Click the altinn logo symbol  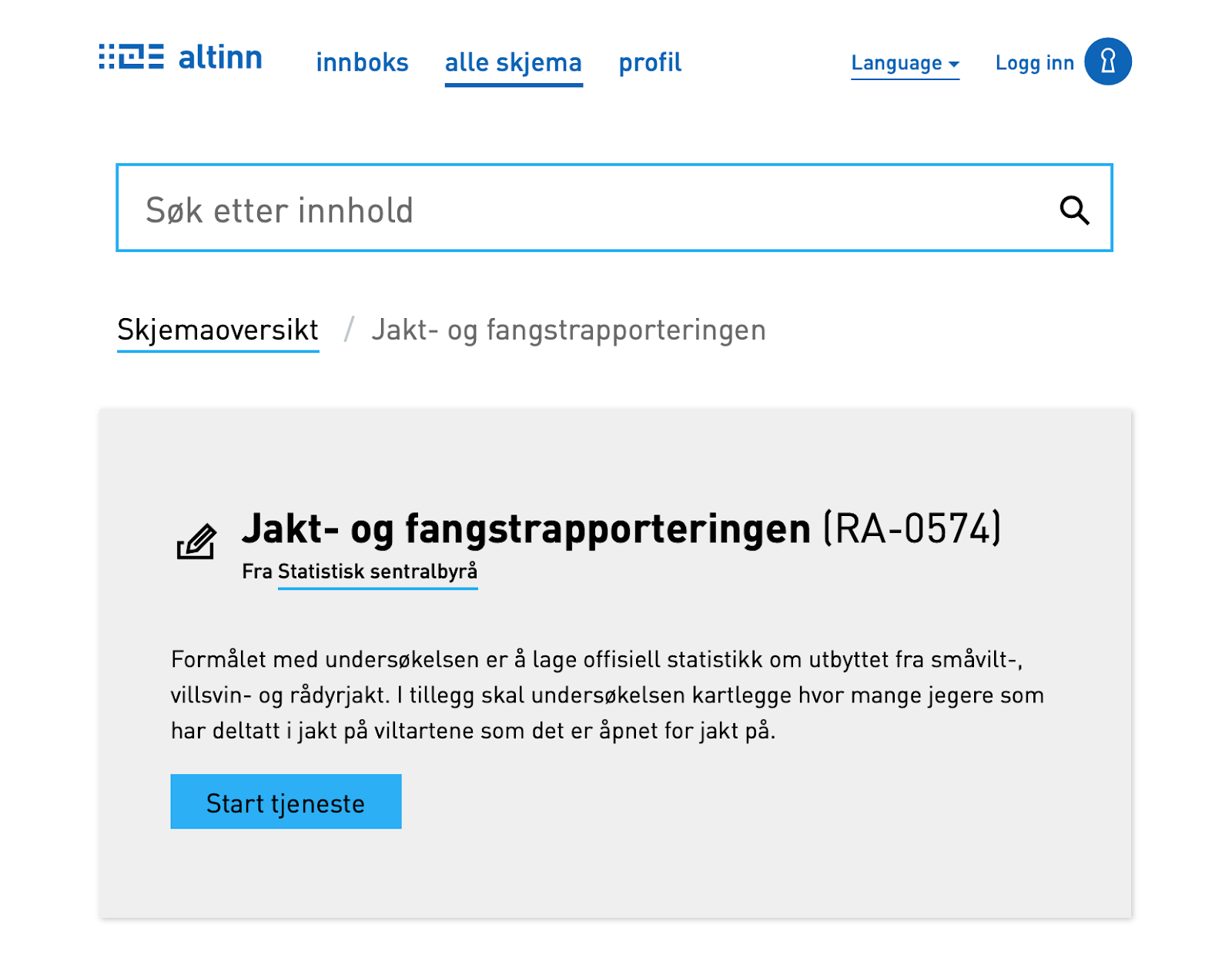[x=132, y=56]
